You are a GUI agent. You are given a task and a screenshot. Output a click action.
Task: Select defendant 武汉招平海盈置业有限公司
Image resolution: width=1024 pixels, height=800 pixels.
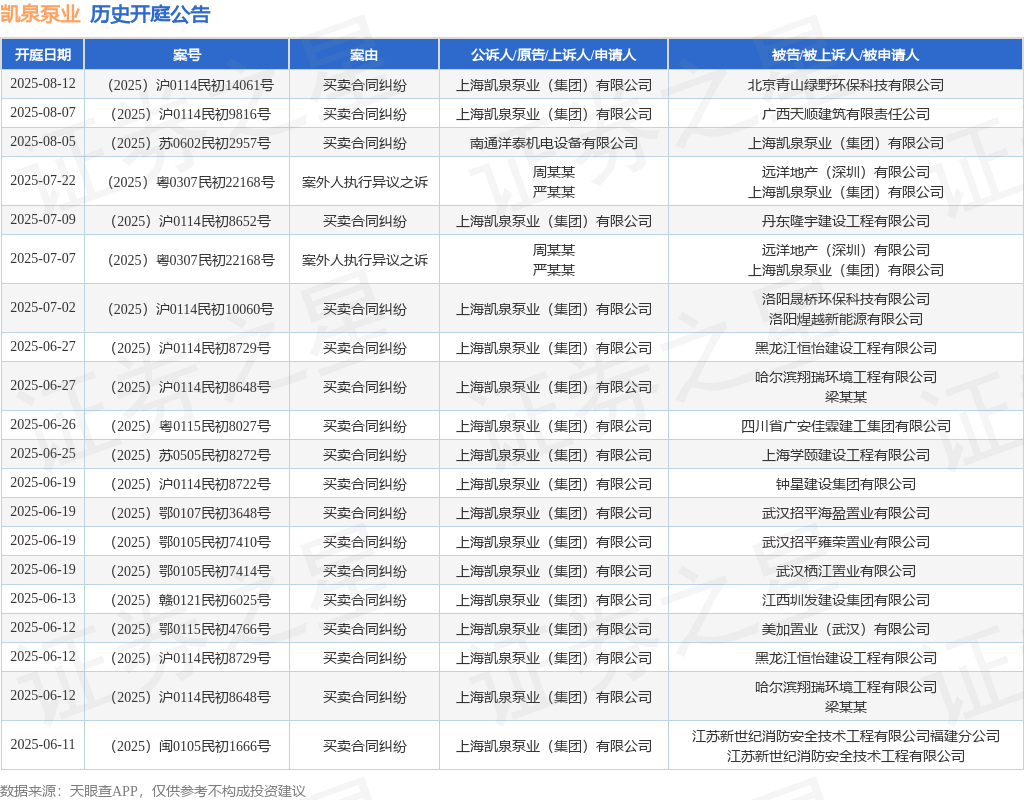(846, 513)
